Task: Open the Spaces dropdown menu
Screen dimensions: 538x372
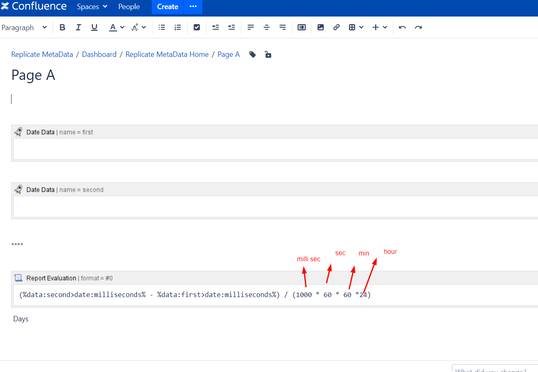Action: [92, 7]
